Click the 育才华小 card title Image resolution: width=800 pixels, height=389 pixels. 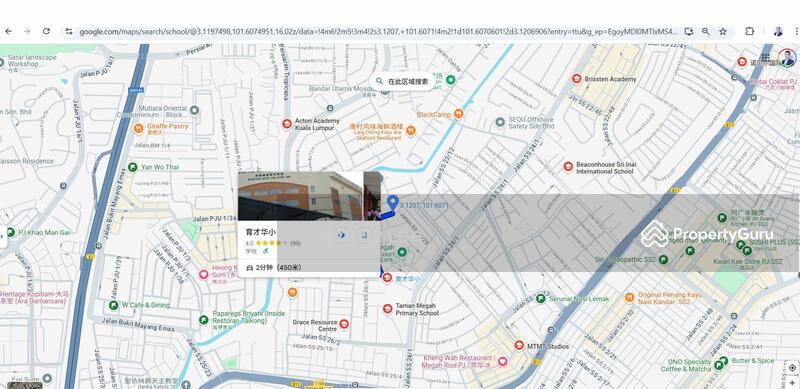pyautogui.click(x=260, y=232)
